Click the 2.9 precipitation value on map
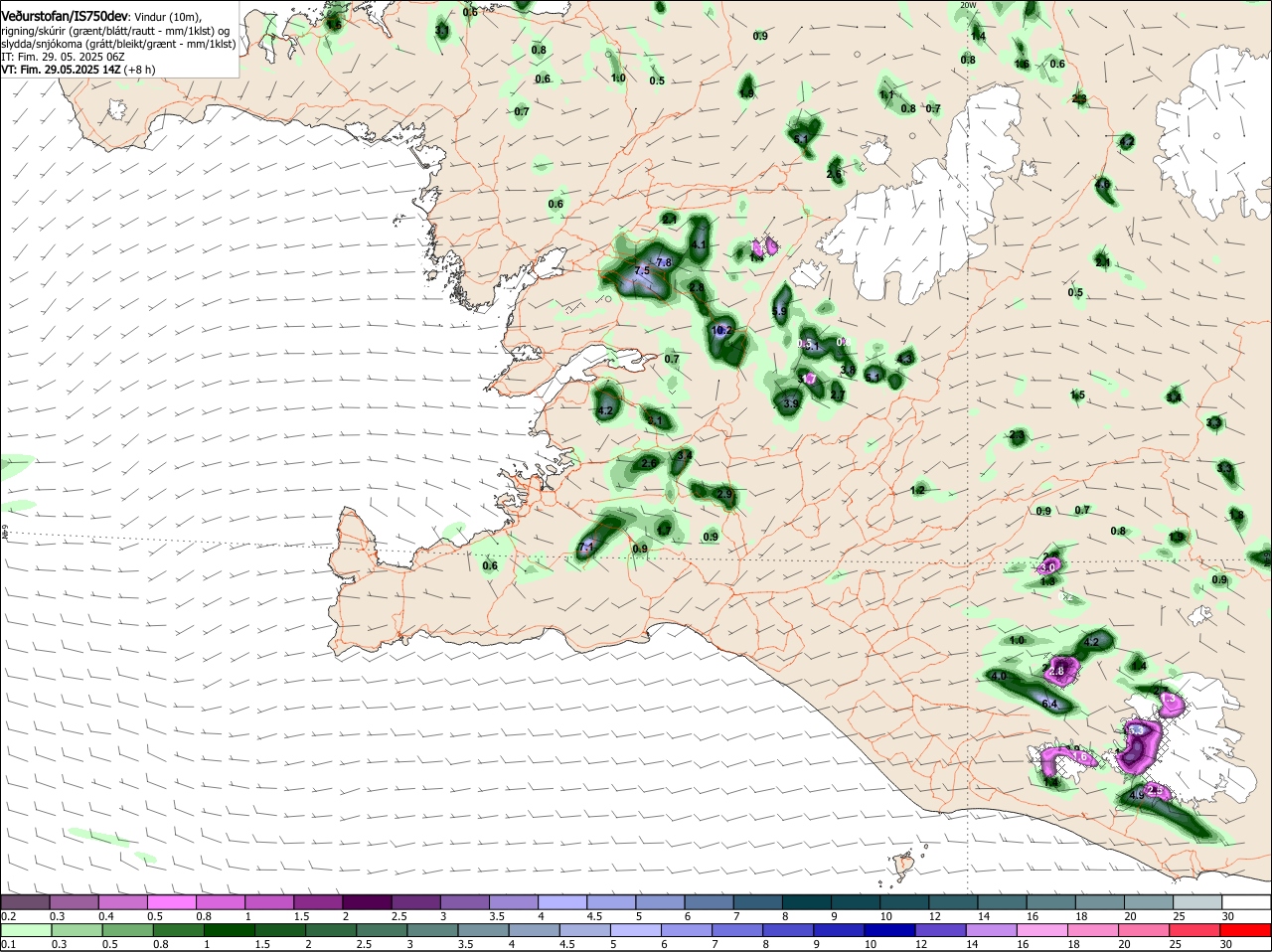 [724, 495]
